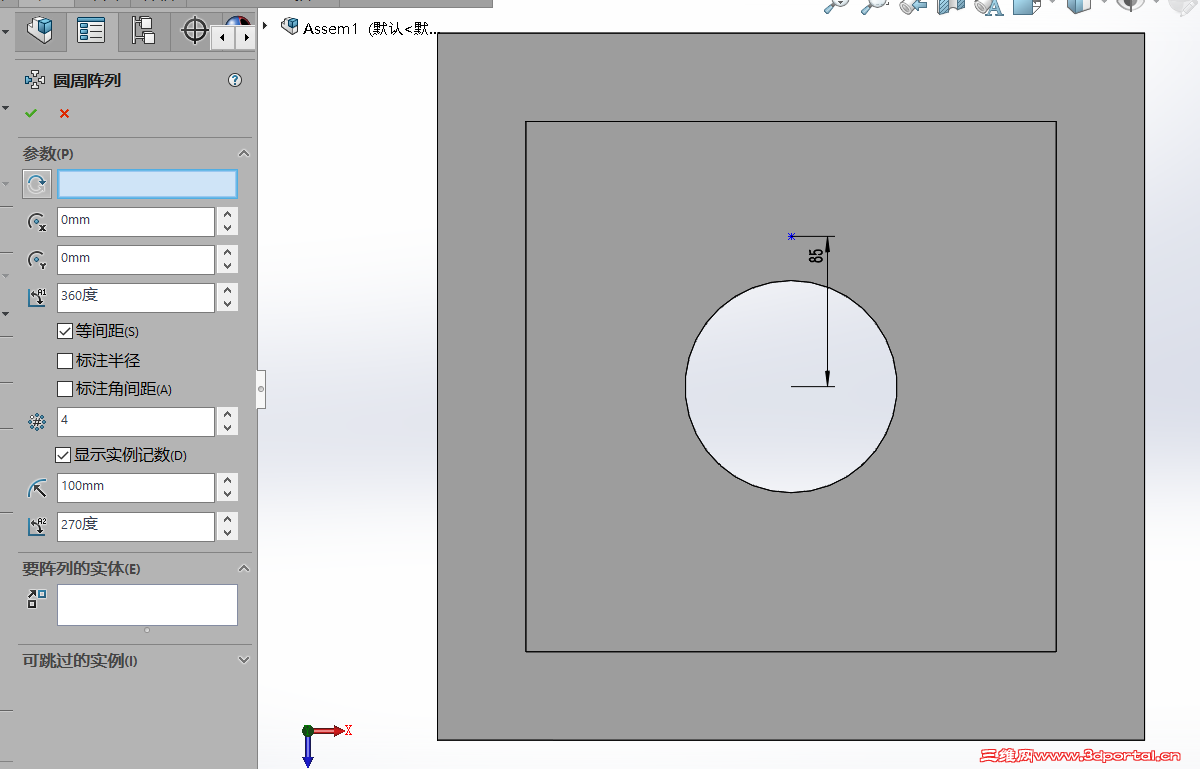
Task: Select the Assem1 (默认<默... tree label
Action: (x=370, y=28)
